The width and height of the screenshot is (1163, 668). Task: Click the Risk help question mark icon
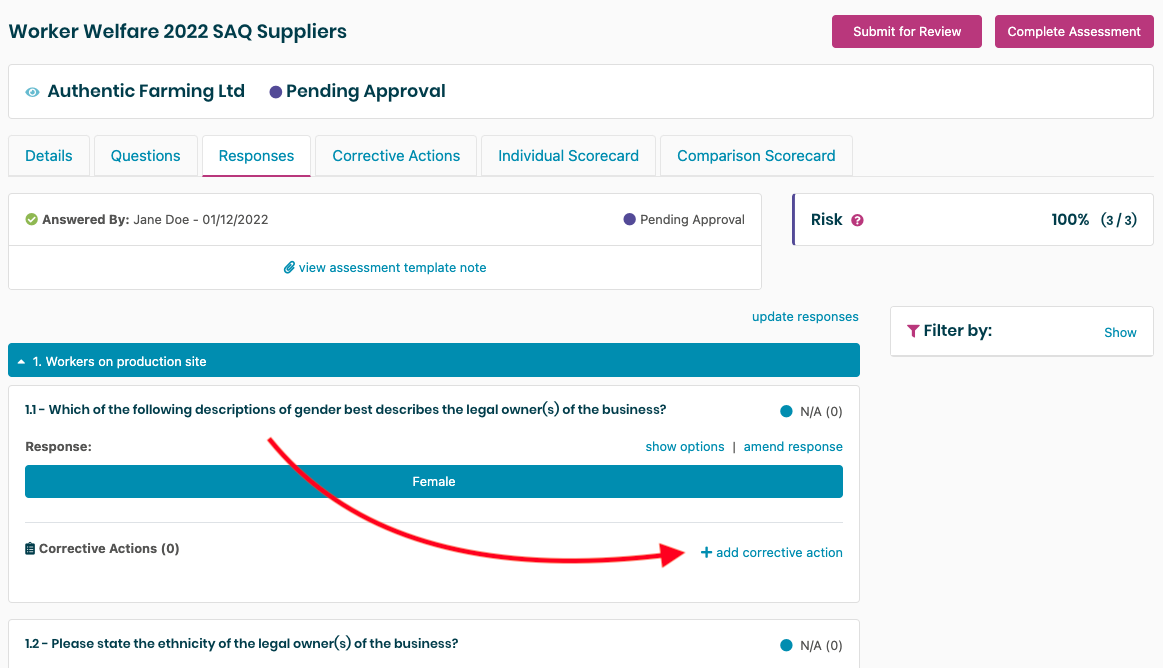click(857, 220)
